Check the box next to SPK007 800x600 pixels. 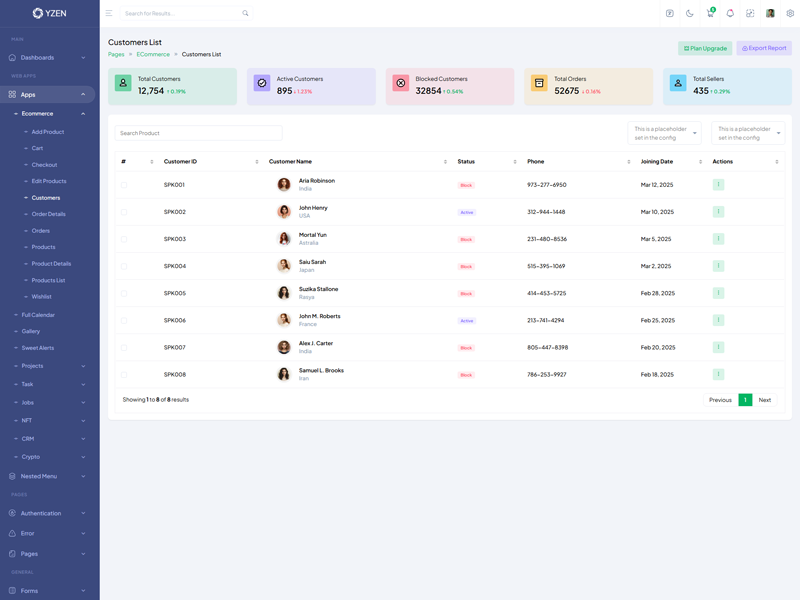(124, 347)
